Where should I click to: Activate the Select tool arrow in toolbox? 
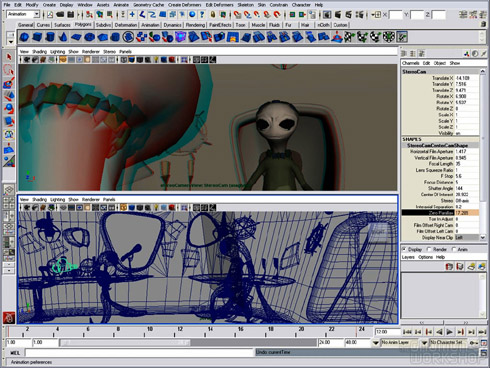(x=9, y=57)
